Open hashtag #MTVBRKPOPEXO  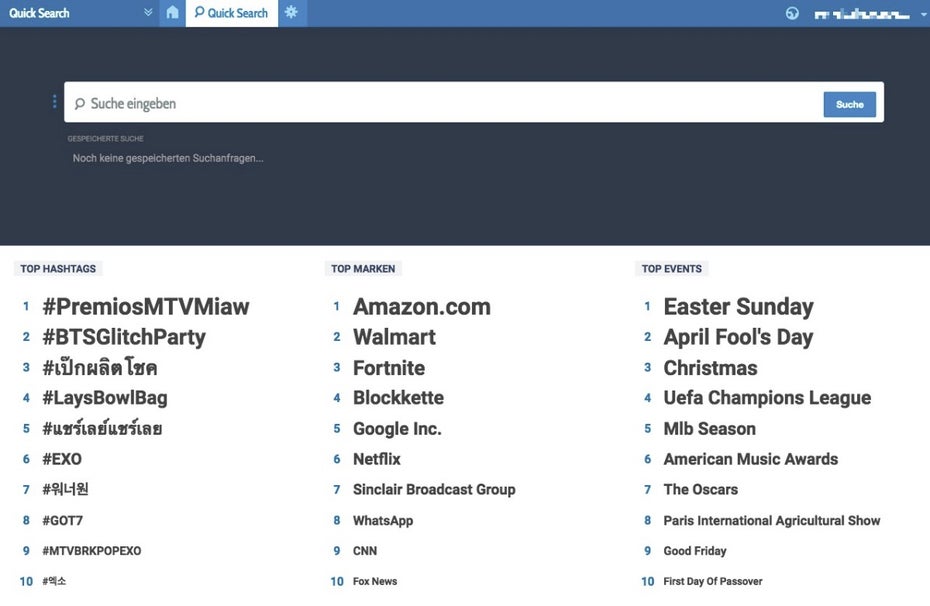pyautogui.click(x=91, y=551)
